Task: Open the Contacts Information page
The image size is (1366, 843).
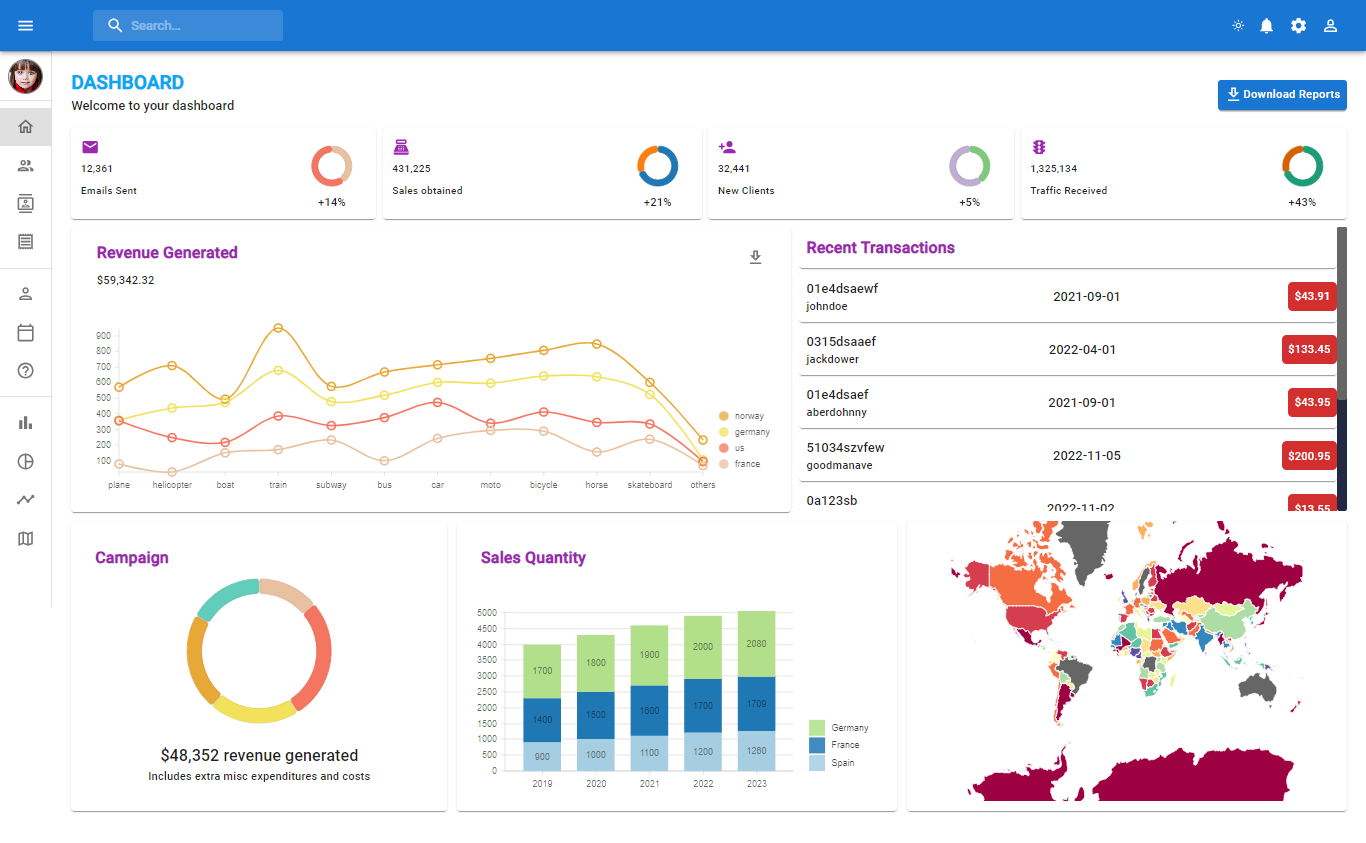Action: point(25,203)
